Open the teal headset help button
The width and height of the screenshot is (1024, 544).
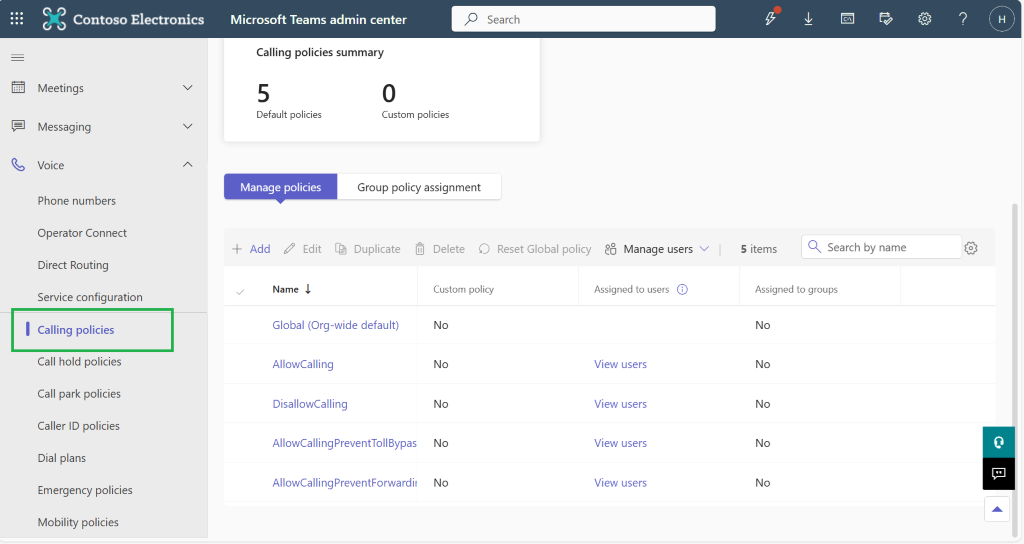pyautogui.click(x=999, y=442)
